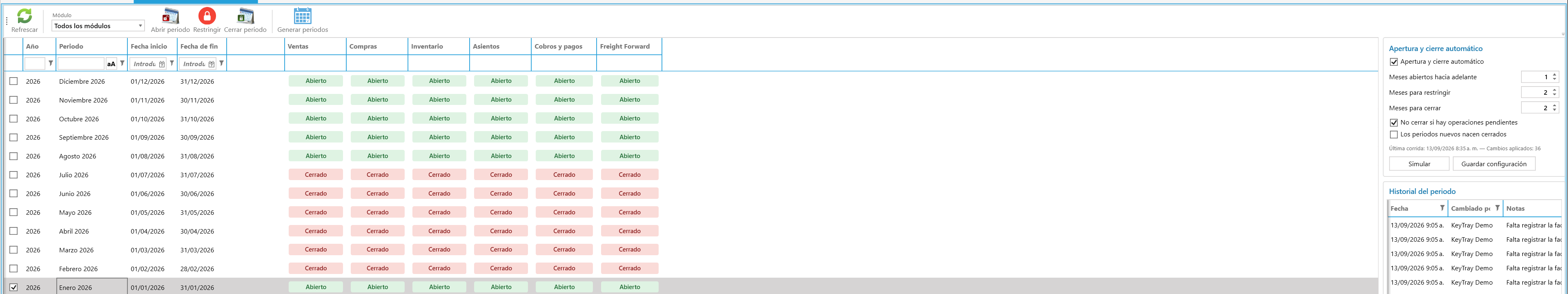Sort by the Freight Forward column header
This screenshot has width=1568, height=294.
click(x=629, y=46)
